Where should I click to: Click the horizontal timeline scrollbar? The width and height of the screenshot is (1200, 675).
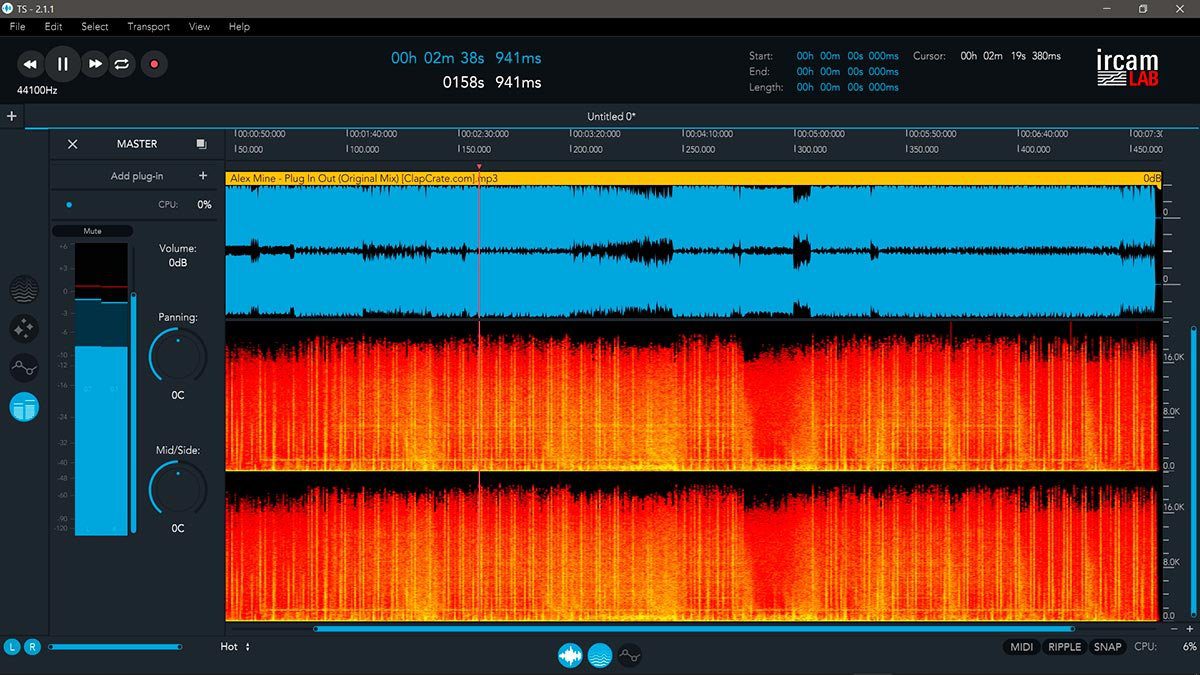tap(694, 629)
